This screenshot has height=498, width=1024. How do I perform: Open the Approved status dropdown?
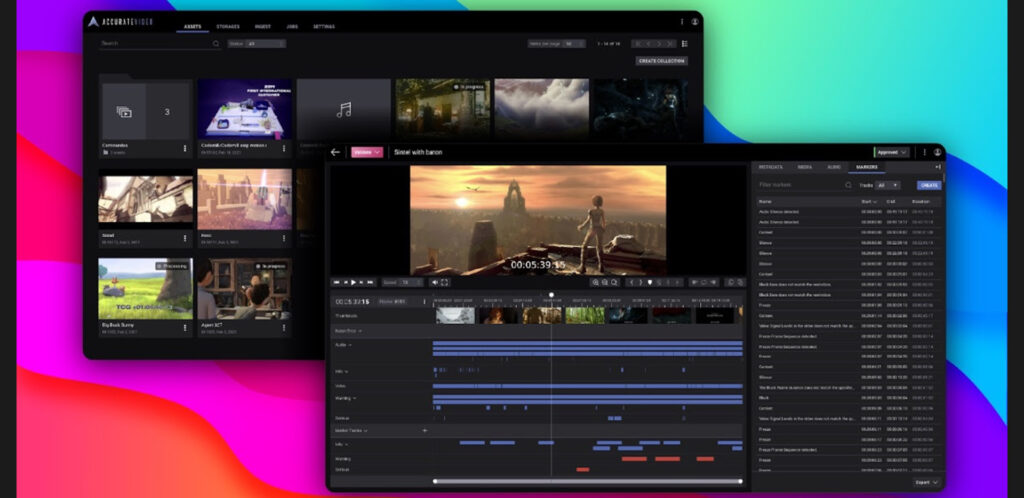point(891,152)
